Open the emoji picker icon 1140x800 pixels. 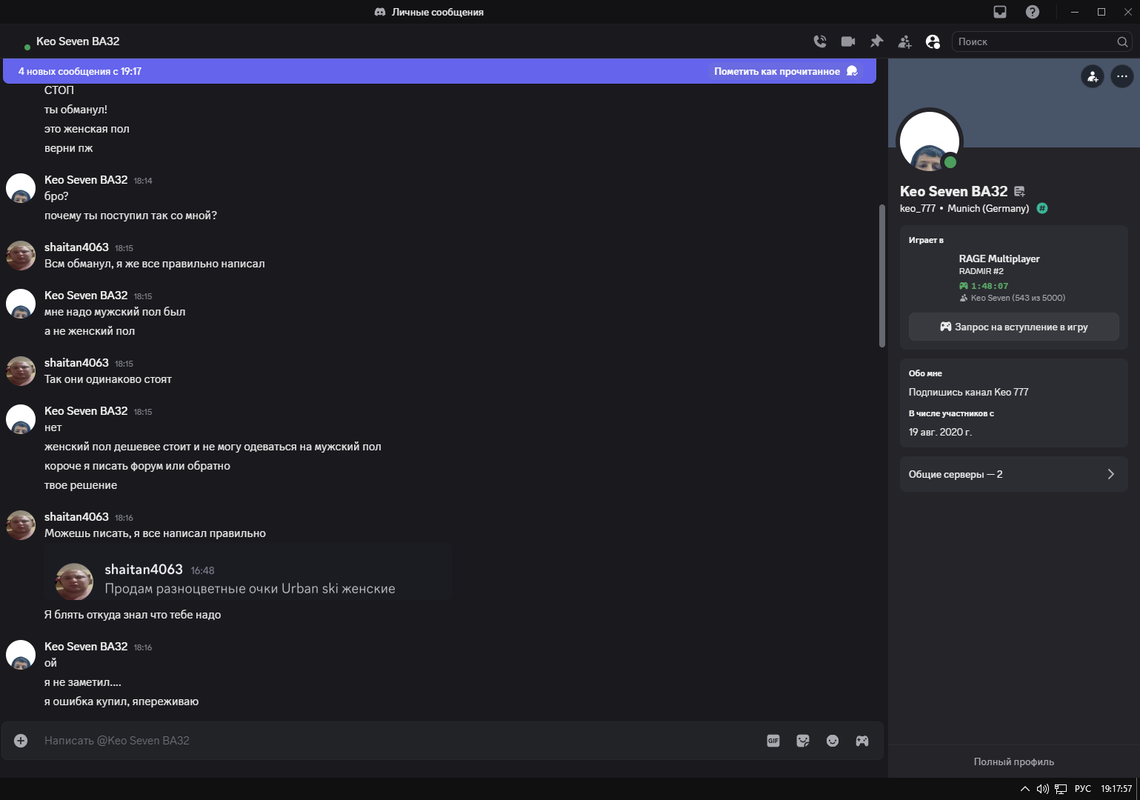(x=832, y=740)
